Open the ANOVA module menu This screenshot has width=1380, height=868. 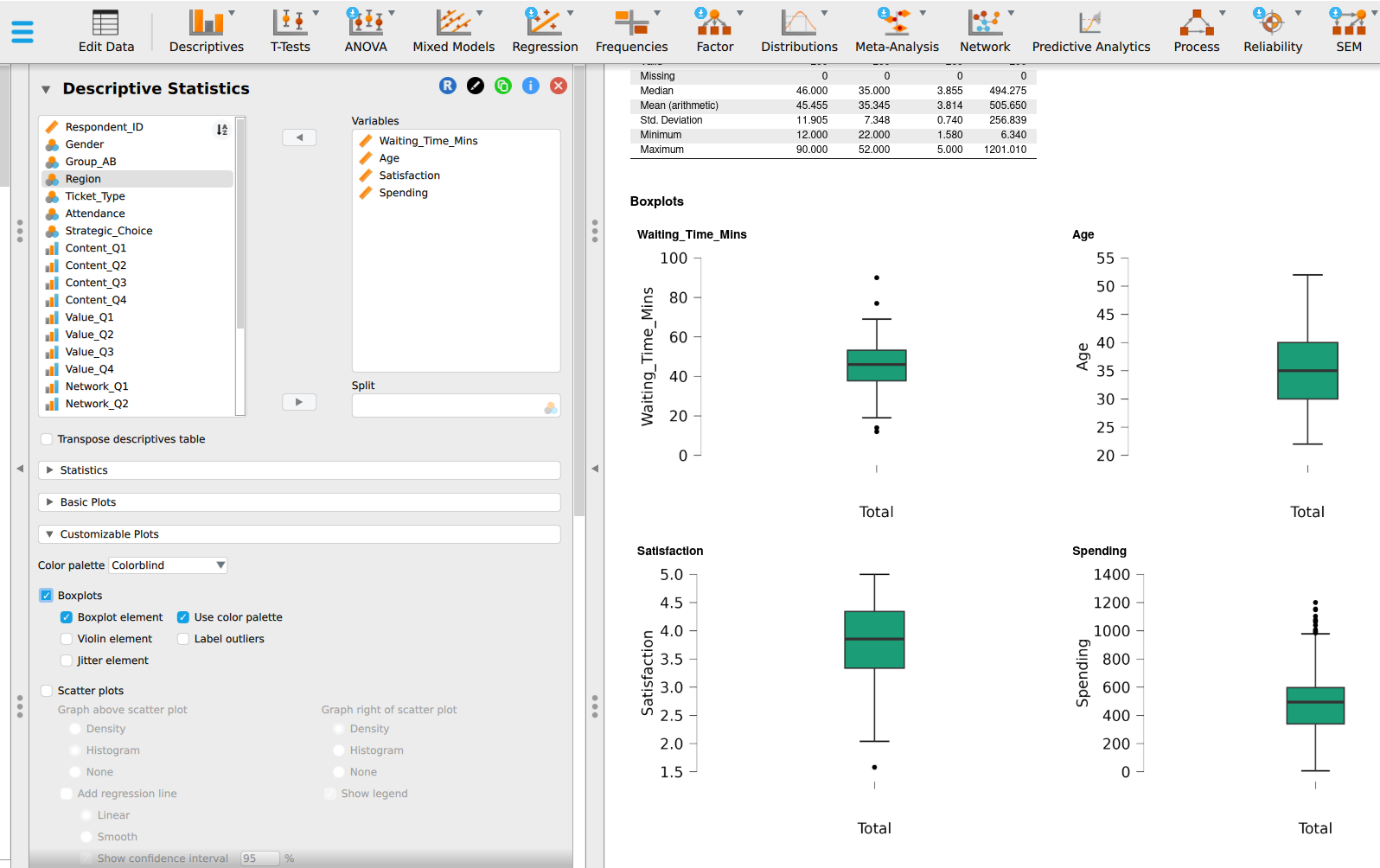(x=366, y=31)
